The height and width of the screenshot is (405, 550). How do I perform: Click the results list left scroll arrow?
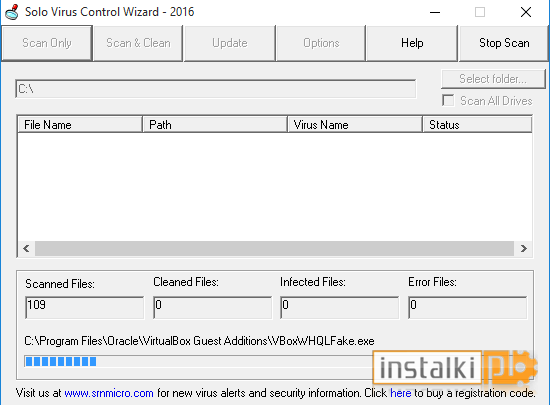click(x=26, y=249)
